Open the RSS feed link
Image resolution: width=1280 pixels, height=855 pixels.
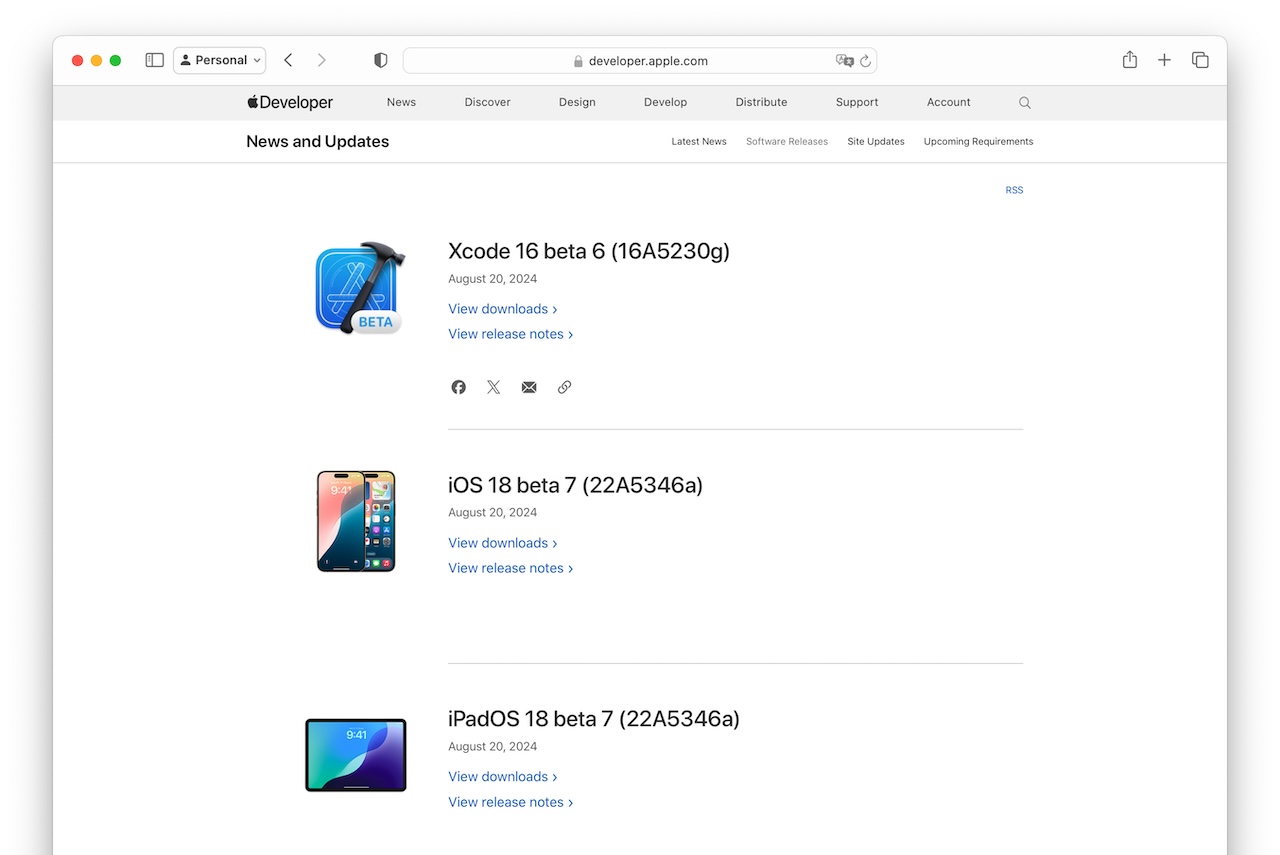[1014, 190]
